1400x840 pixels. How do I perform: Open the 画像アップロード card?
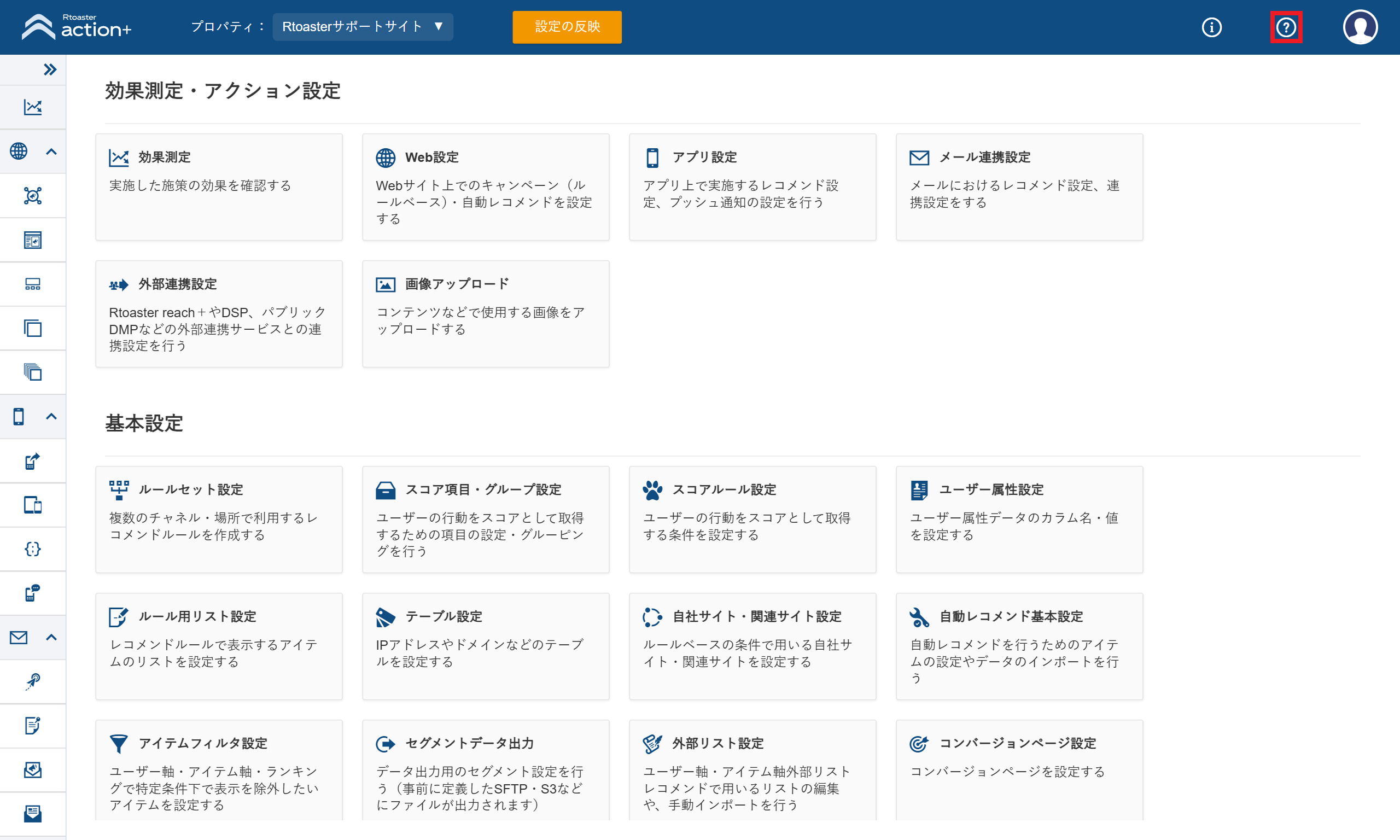(486, 313)
